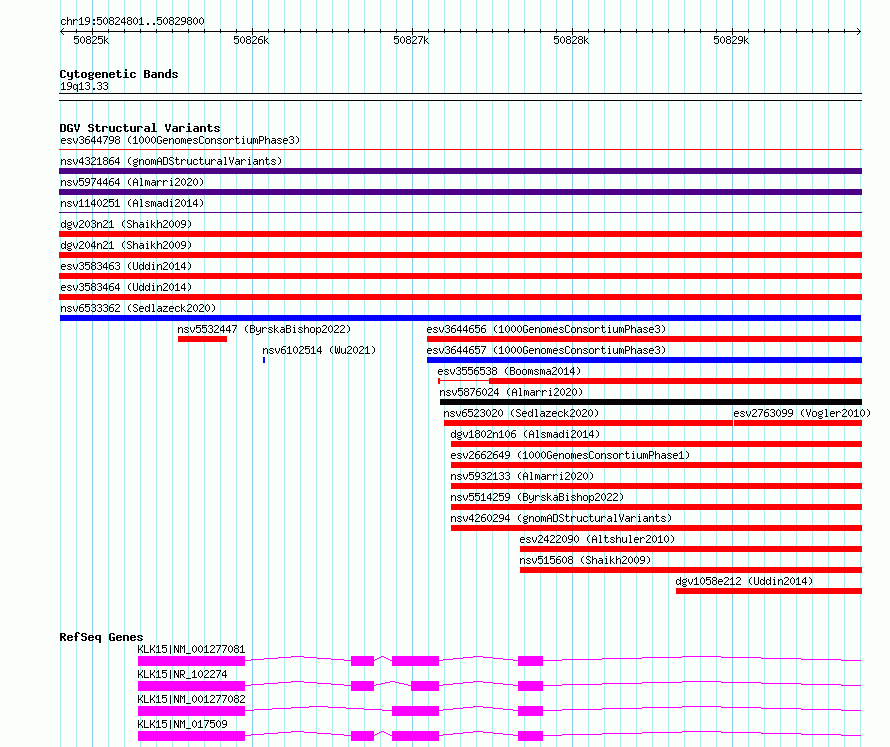Click the esv3583464 (Uddin2014) label

pos(126,287)
